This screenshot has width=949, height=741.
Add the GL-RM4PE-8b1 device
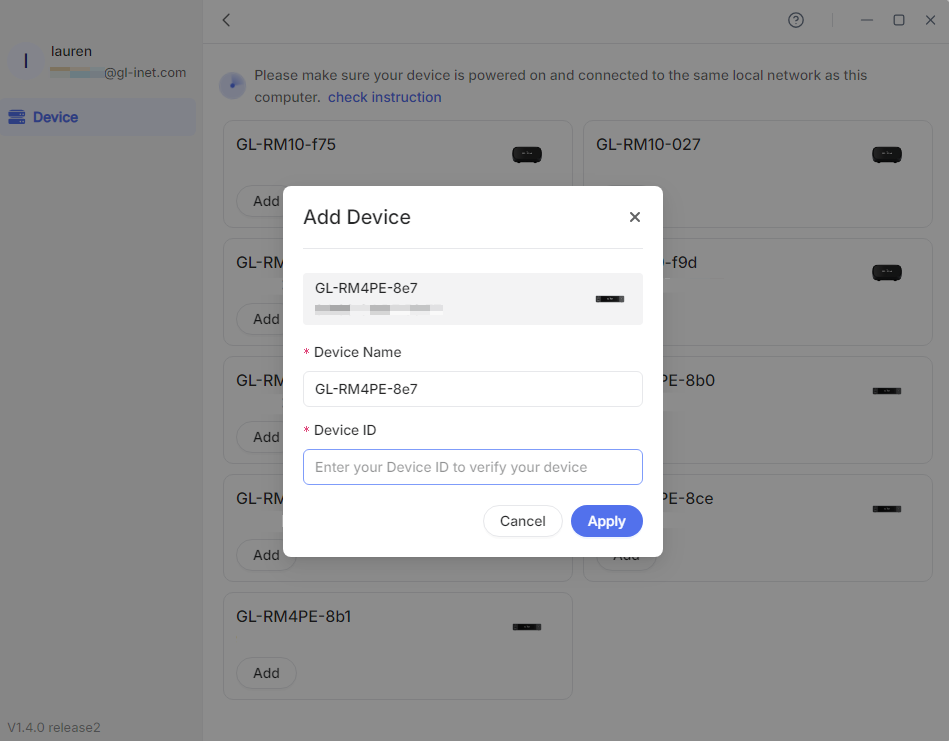pos(266,673)
